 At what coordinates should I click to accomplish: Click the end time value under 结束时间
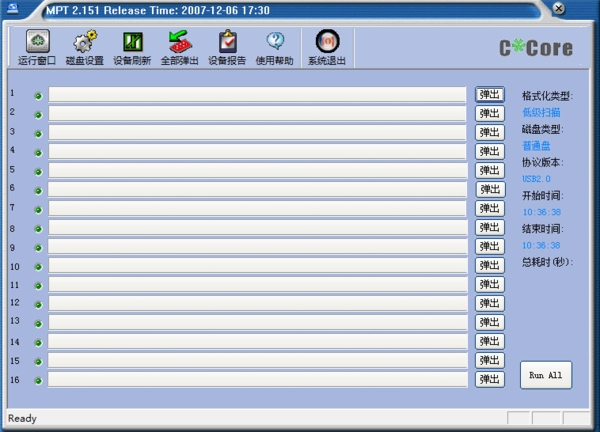[x=541, y=245]
